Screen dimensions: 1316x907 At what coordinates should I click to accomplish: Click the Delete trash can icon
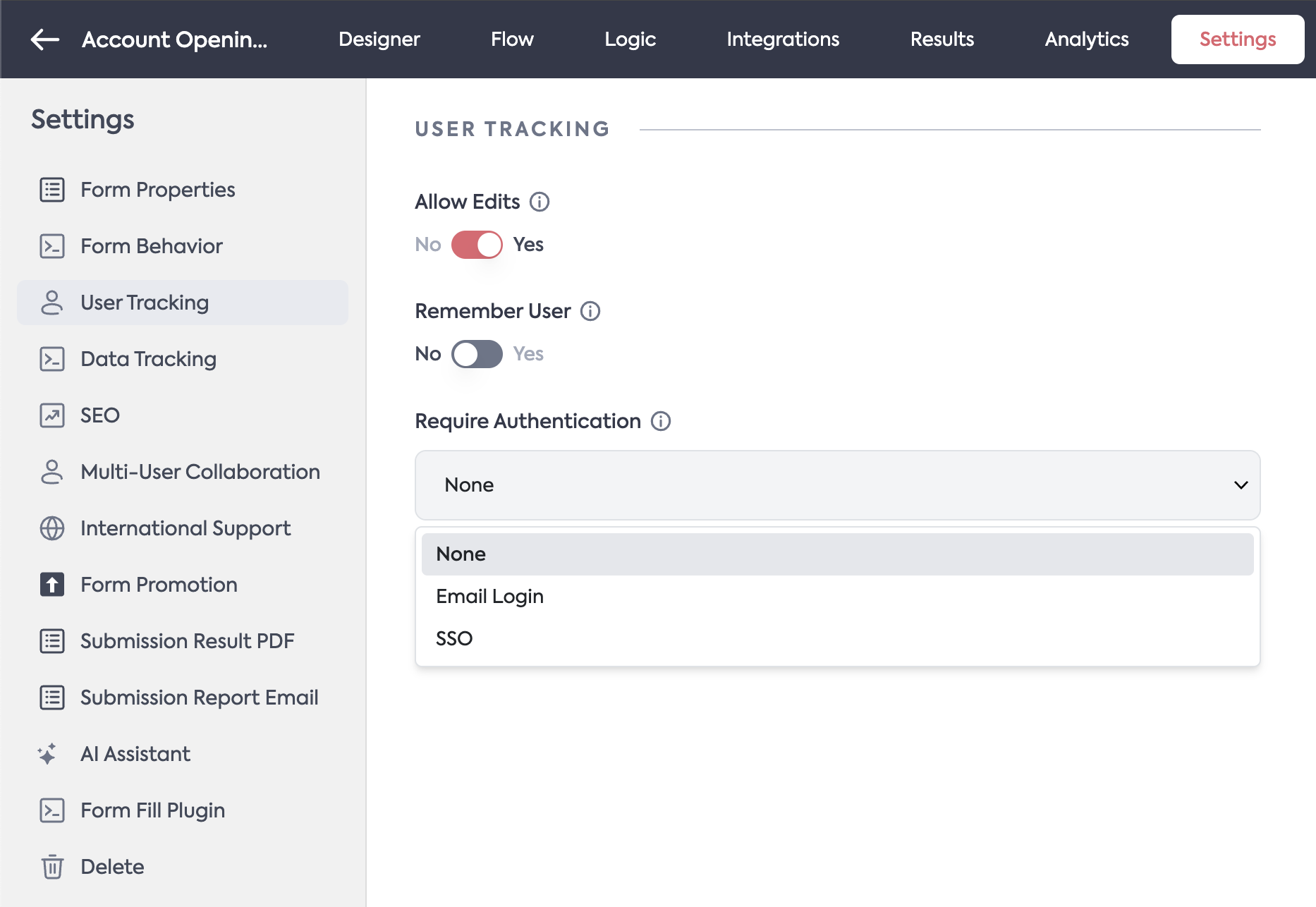[x=52, y=867]
